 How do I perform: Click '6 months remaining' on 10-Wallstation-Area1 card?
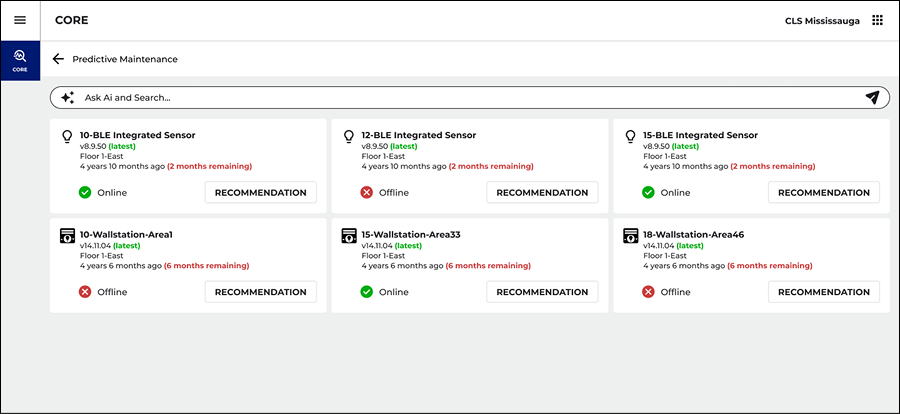(207, 266)
